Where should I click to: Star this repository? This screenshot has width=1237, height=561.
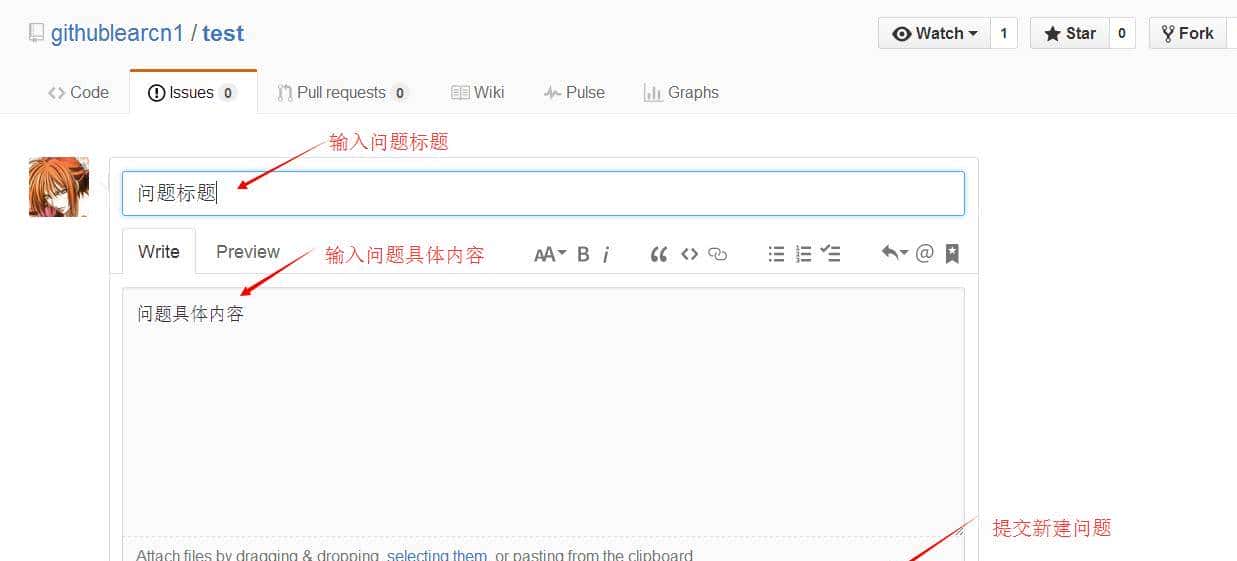(x=1070, y=33)
